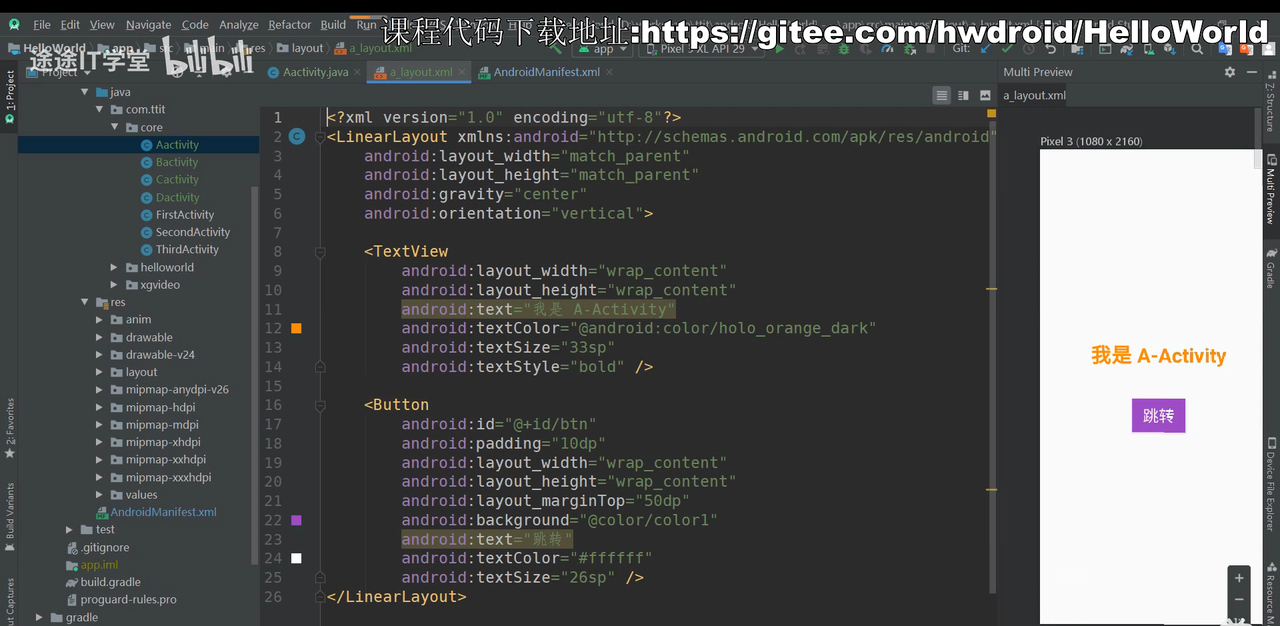Expand the xgvideo package
Image resolution: width=1280 pixels, height=626 pixels.
(115, 285)
